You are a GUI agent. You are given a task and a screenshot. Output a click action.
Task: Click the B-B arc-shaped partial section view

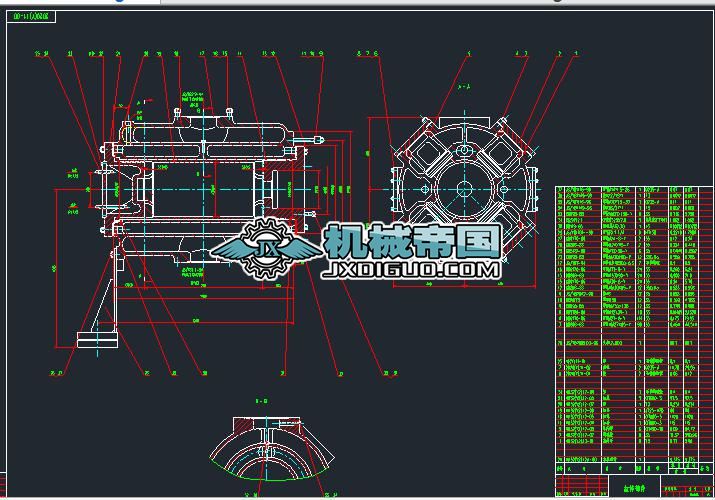click(272, 448)
